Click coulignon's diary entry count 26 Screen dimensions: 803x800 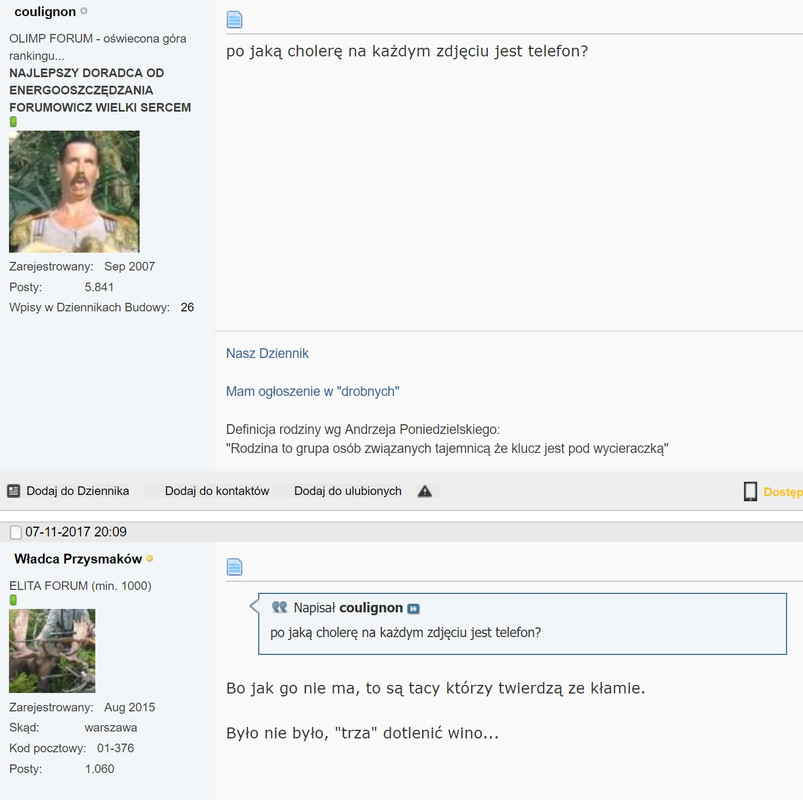(x=187, y=307)
